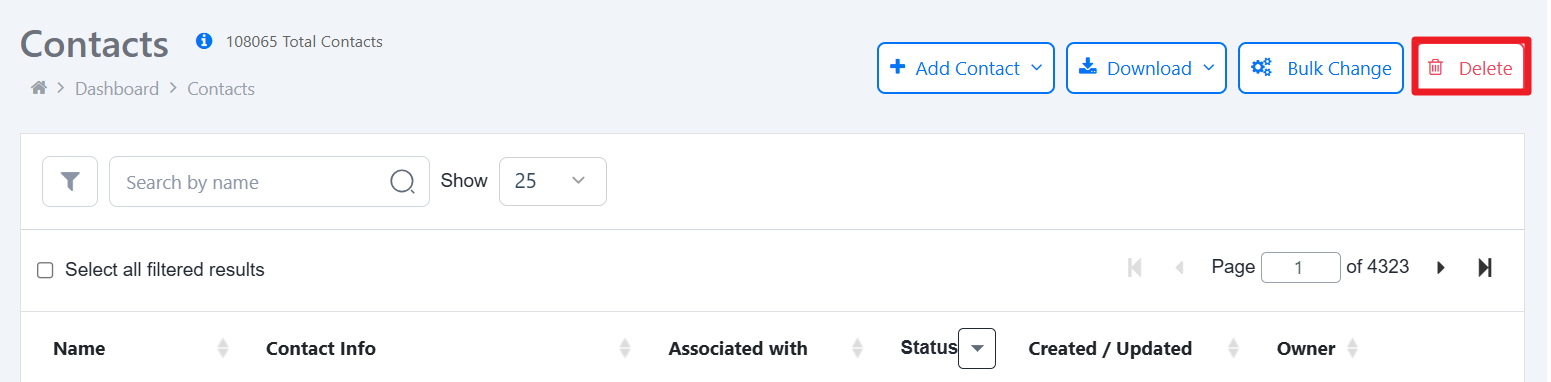Click the page number input box
This screenshot has width=1551, height=382.
pos(1301,267)
